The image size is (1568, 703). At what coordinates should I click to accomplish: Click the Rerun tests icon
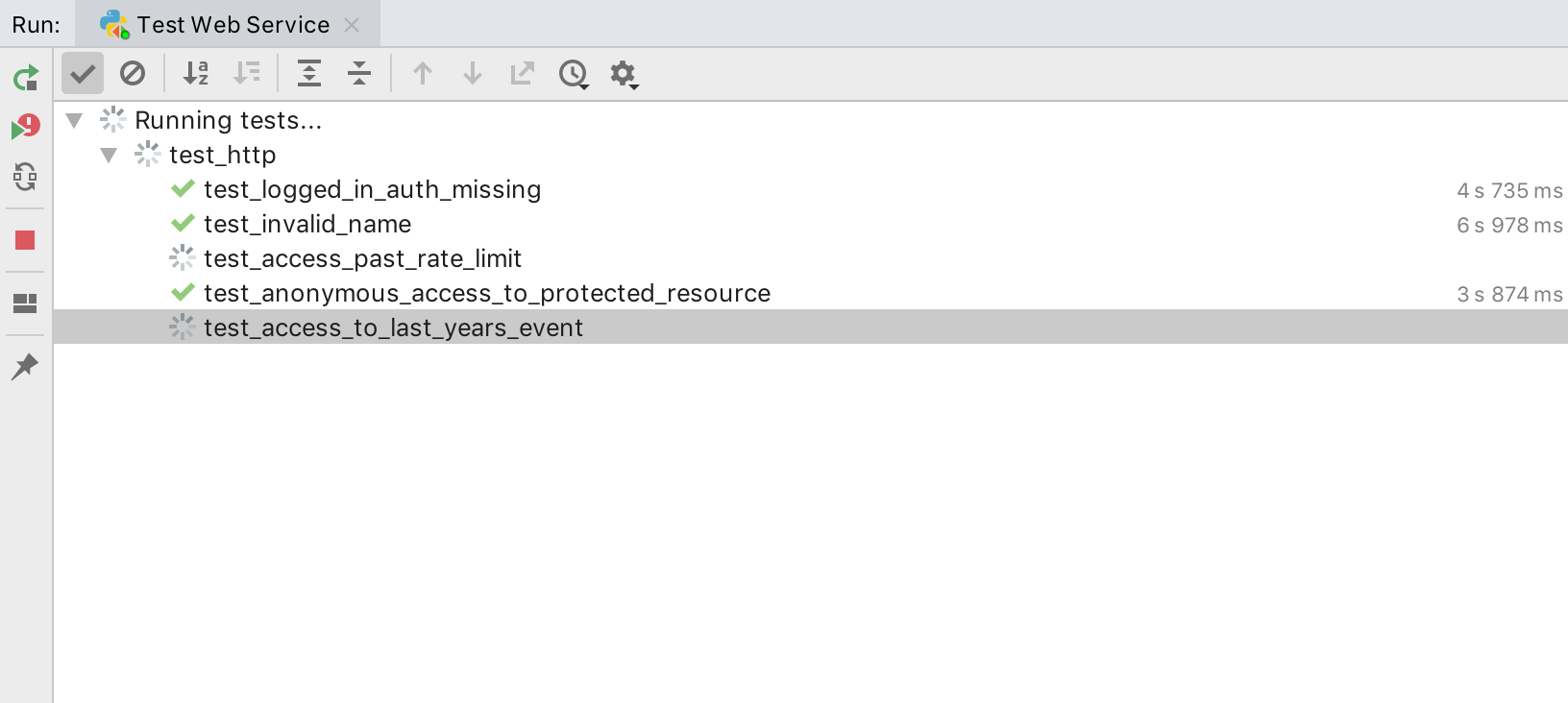point(26,77)
